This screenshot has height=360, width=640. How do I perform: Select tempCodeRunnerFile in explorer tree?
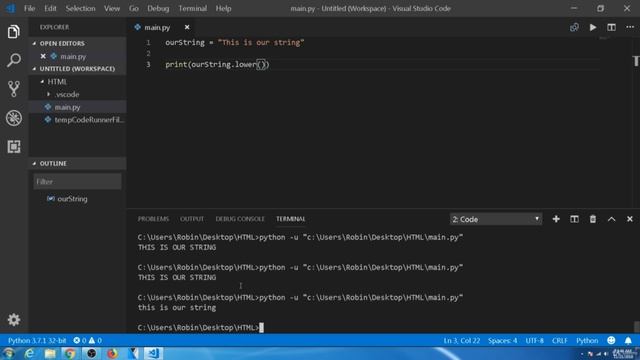(x=77, y=120)
